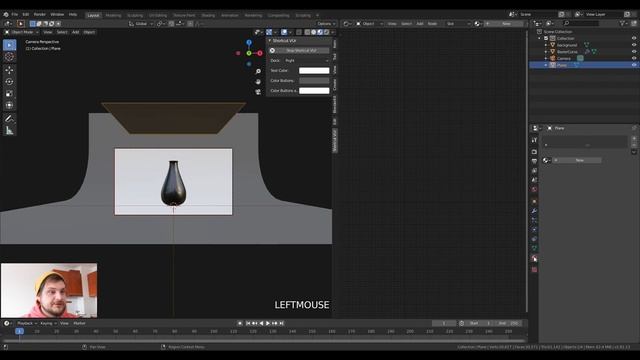Image resolution: width=640 pixels, height=360 pixels.
Task: Click the pan view hand icon
Action: (x=258, y=82)
